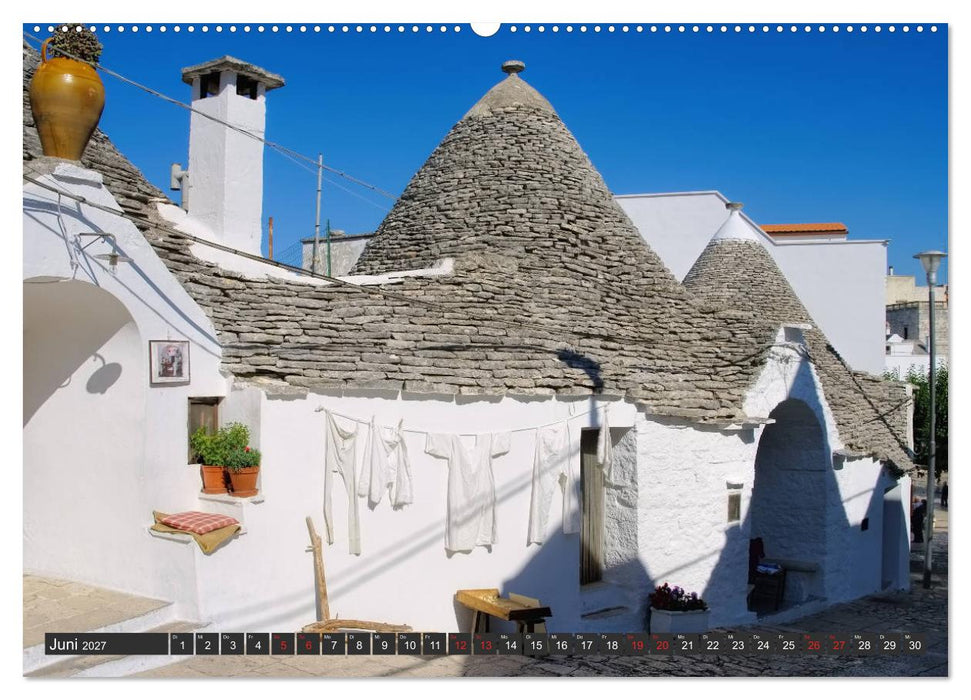971x700 pixels.
Task: Select date 1 in the calendar strip
Action: click(181, 644)
